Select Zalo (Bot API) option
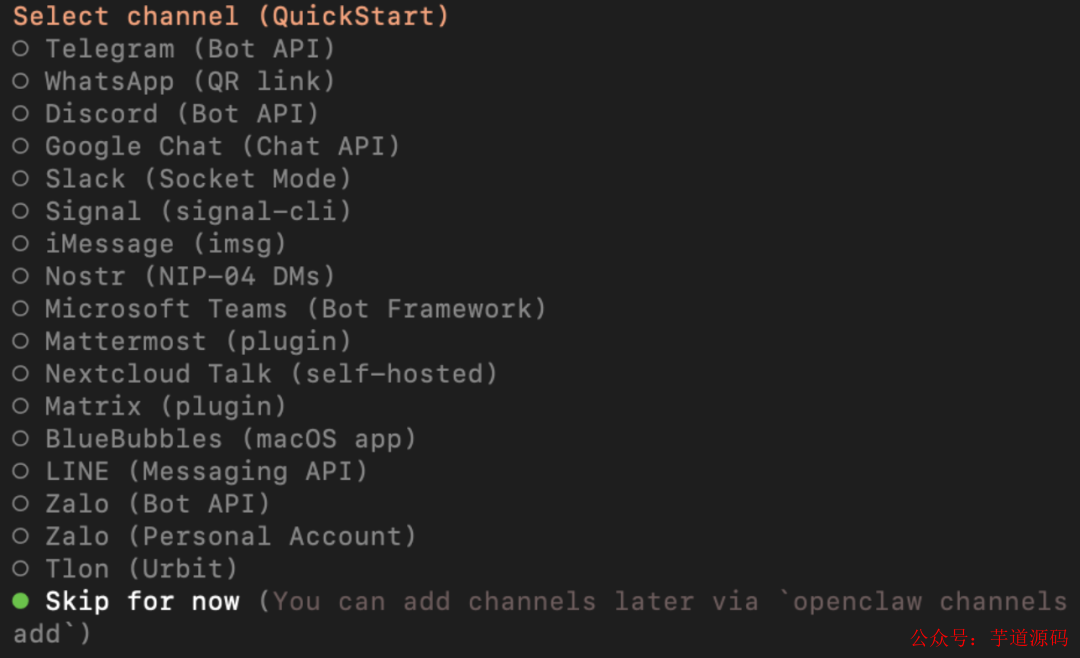The height and width of the screenshot is (658, 1080). (21, 504)
